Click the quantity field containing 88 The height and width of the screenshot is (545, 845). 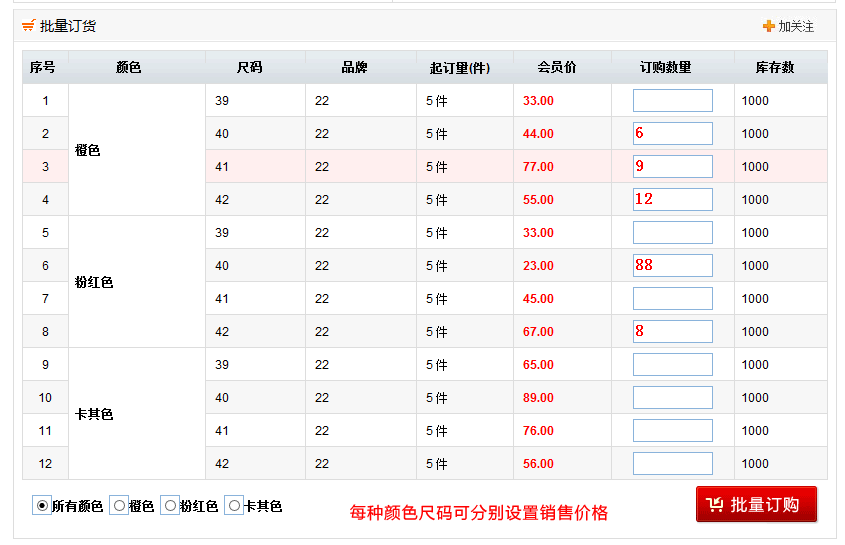(x=673, y=265)
